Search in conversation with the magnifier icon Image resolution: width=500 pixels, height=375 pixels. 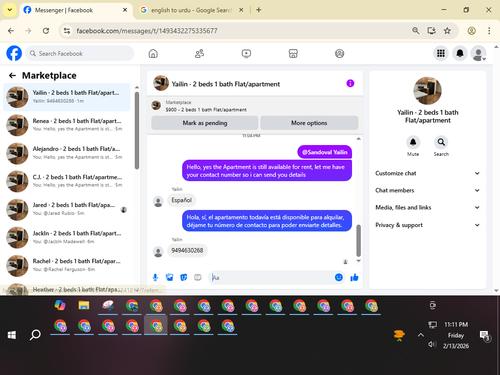point(441,142)
